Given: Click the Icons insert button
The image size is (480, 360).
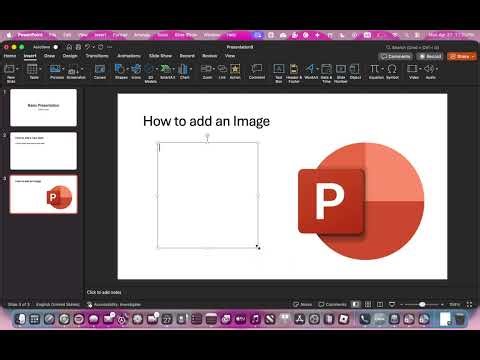Looking at the screenshot, I should pos(136,69).
